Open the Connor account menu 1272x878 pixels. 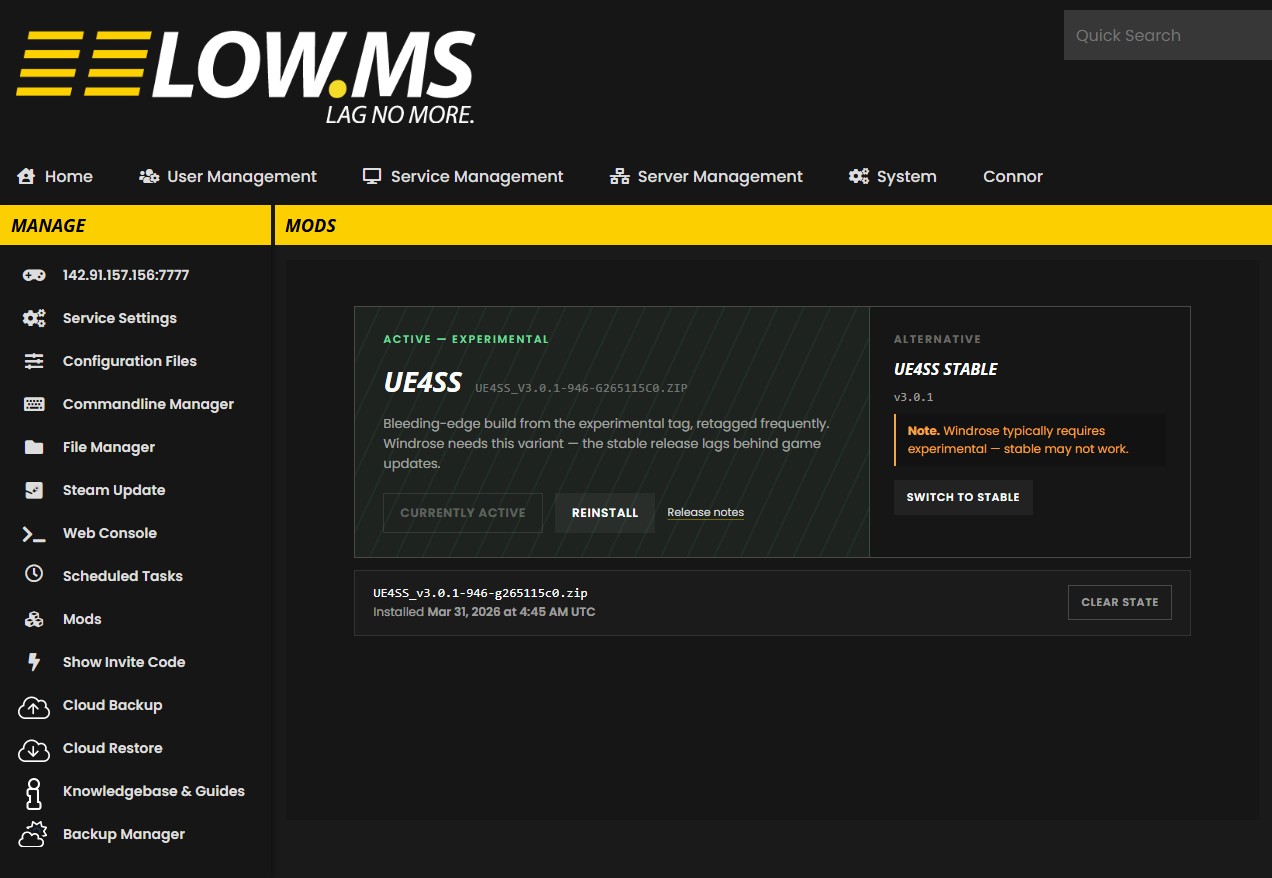(x=1013, y=176)
